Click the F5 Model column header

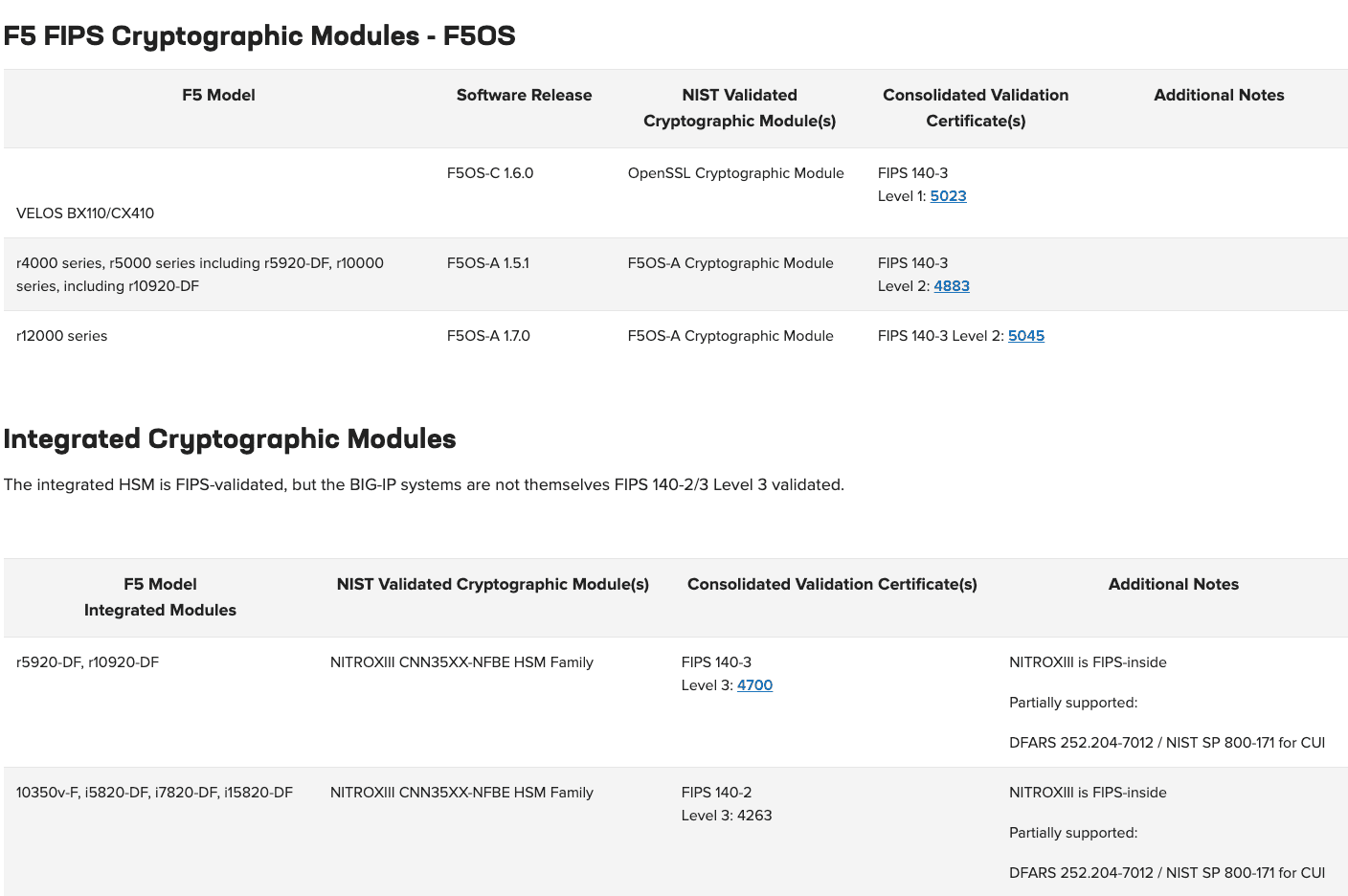pyautogui.click(x=218, y=95)
